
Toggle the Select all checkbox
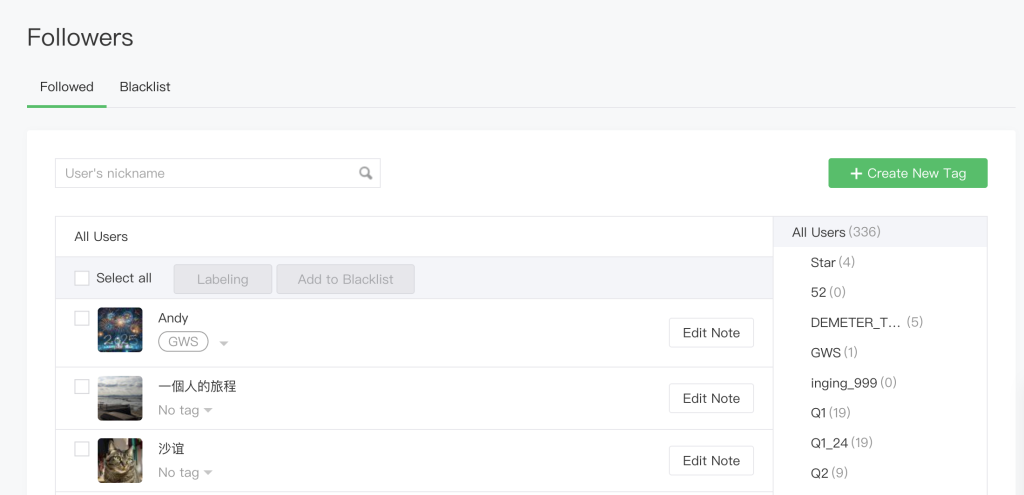pyautogui.click(x=82, y=278)
